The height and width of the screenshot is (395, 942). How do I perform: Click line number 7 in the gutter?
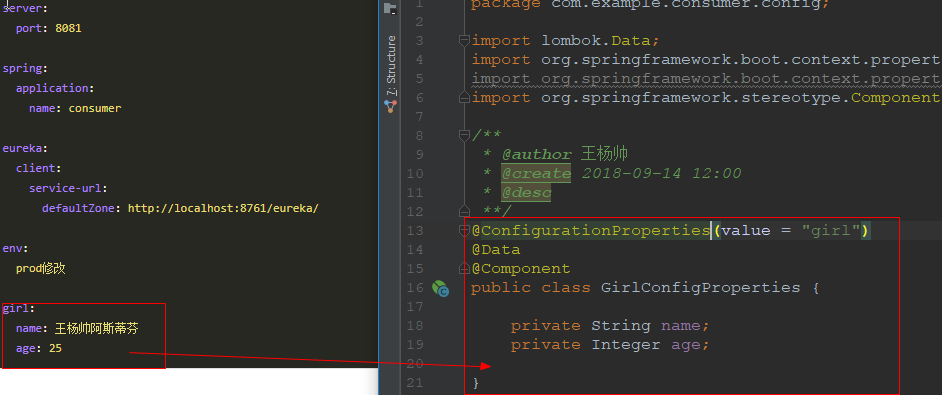click(x=419, y=117)
